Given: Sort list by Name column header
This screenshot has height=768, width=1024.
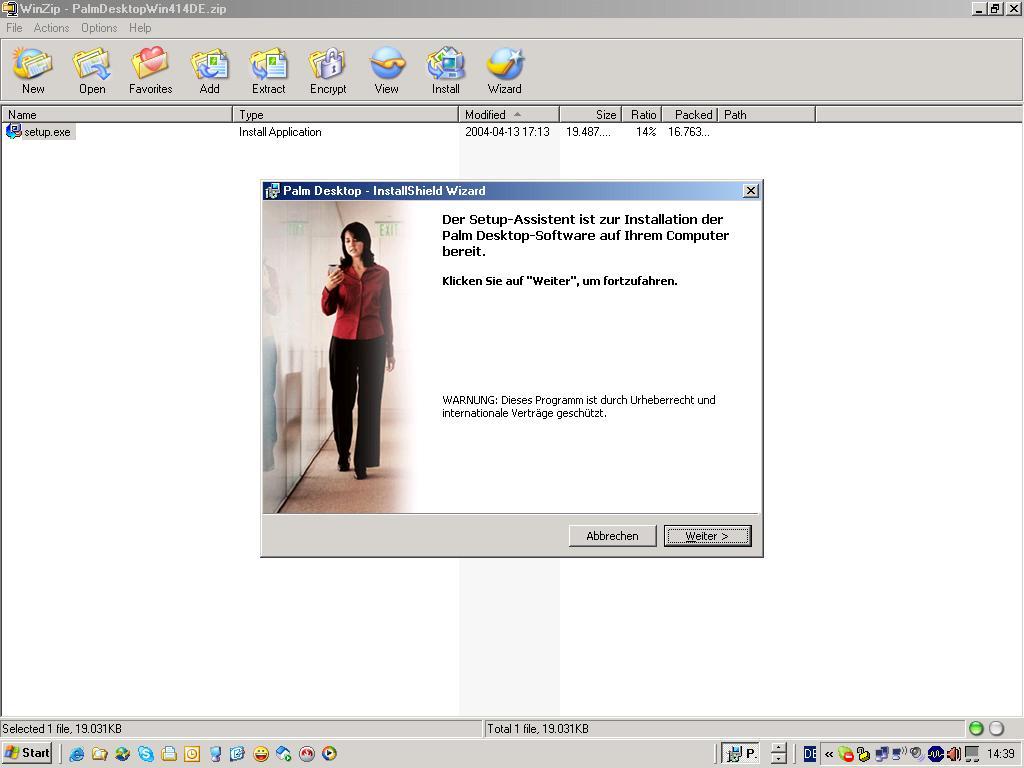Looking at the screenshot, I should pyautogui.click(x=117, y=114).
